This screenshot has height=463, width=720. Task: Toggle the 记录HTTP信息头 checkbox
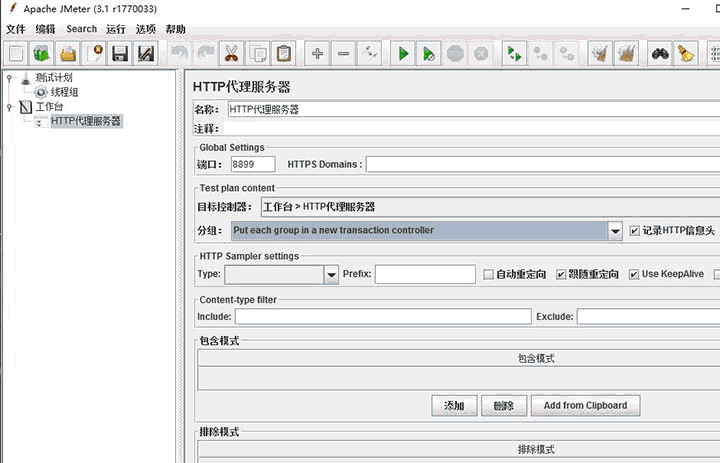[x=634, y=230]
